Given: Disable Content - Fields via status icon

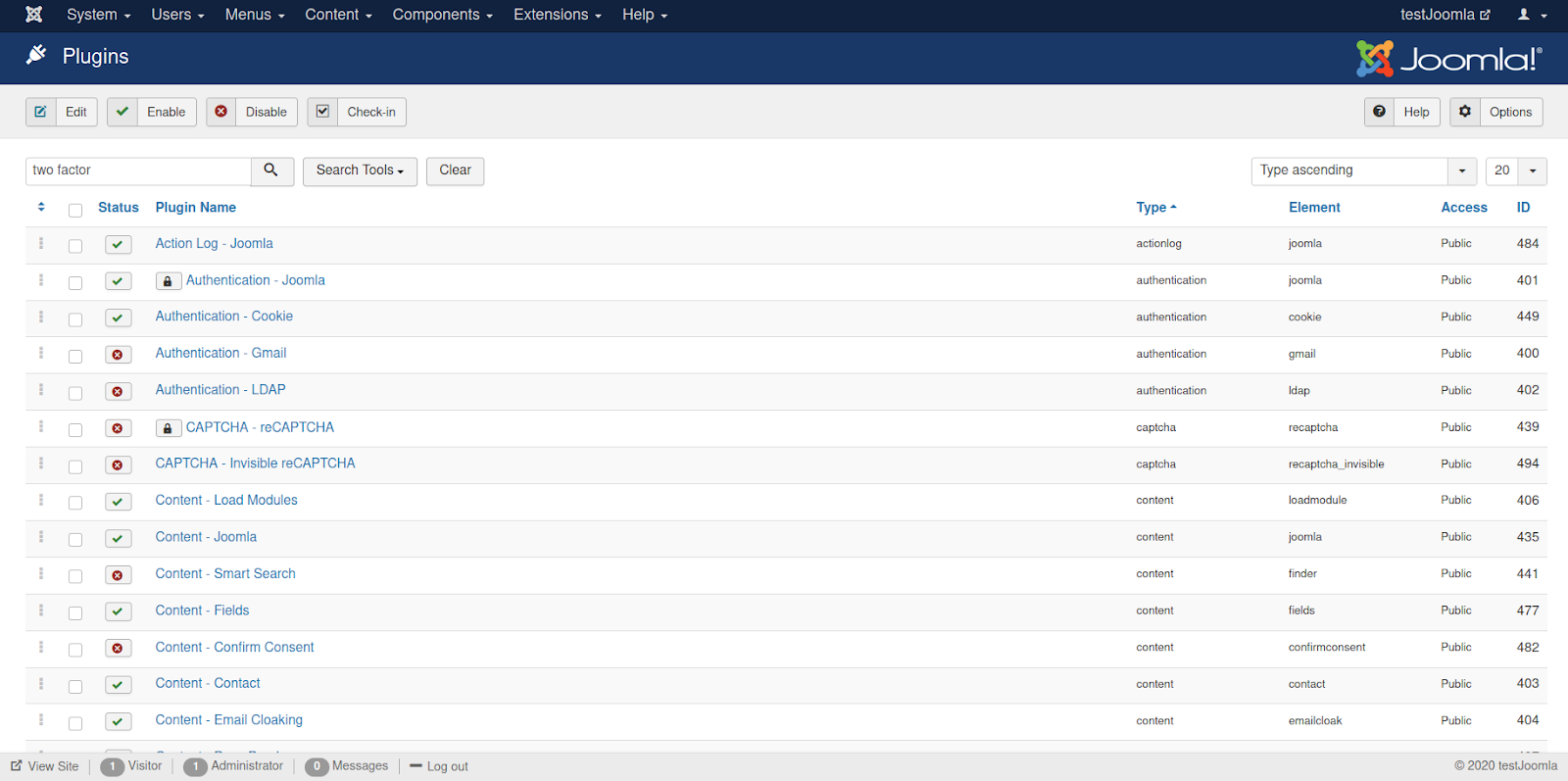Looking at the screenshot, I should pos(118,611).
